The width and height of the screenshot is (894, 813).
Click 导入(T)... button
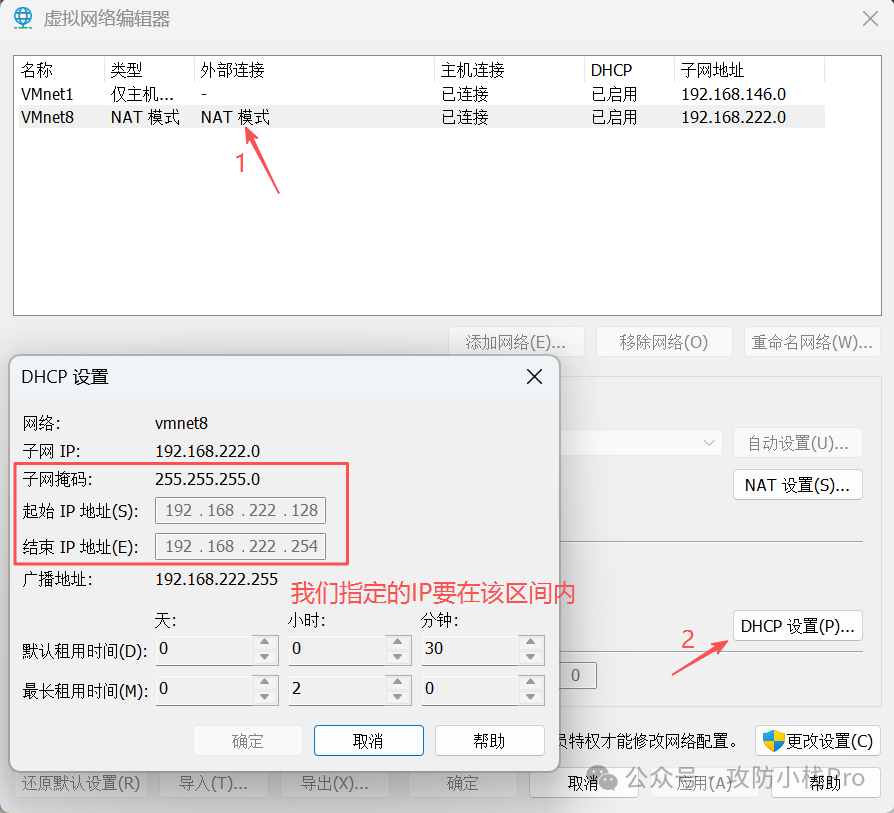click(213, 783)
